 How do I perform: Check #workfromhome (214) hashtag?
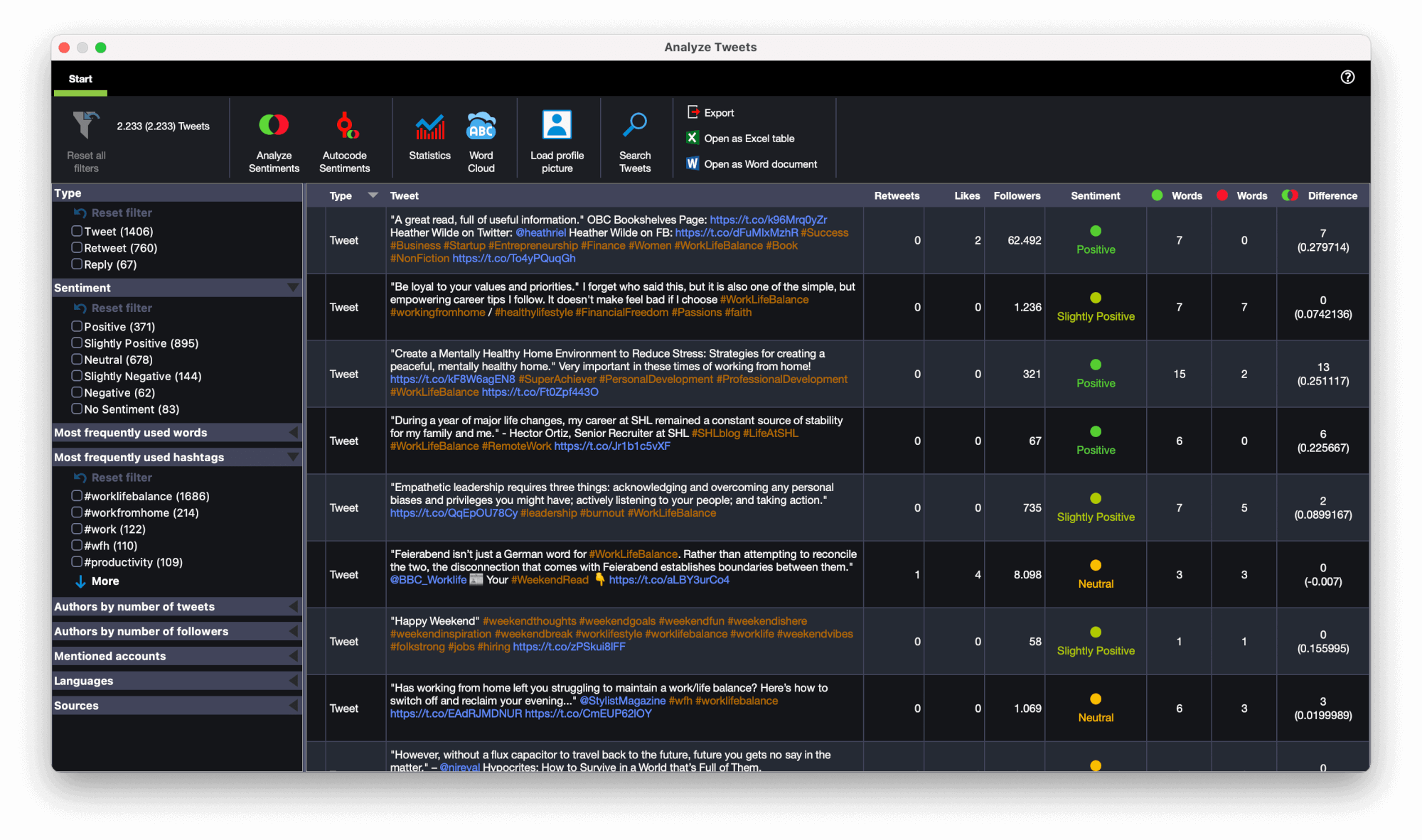(x=77, y=512)
